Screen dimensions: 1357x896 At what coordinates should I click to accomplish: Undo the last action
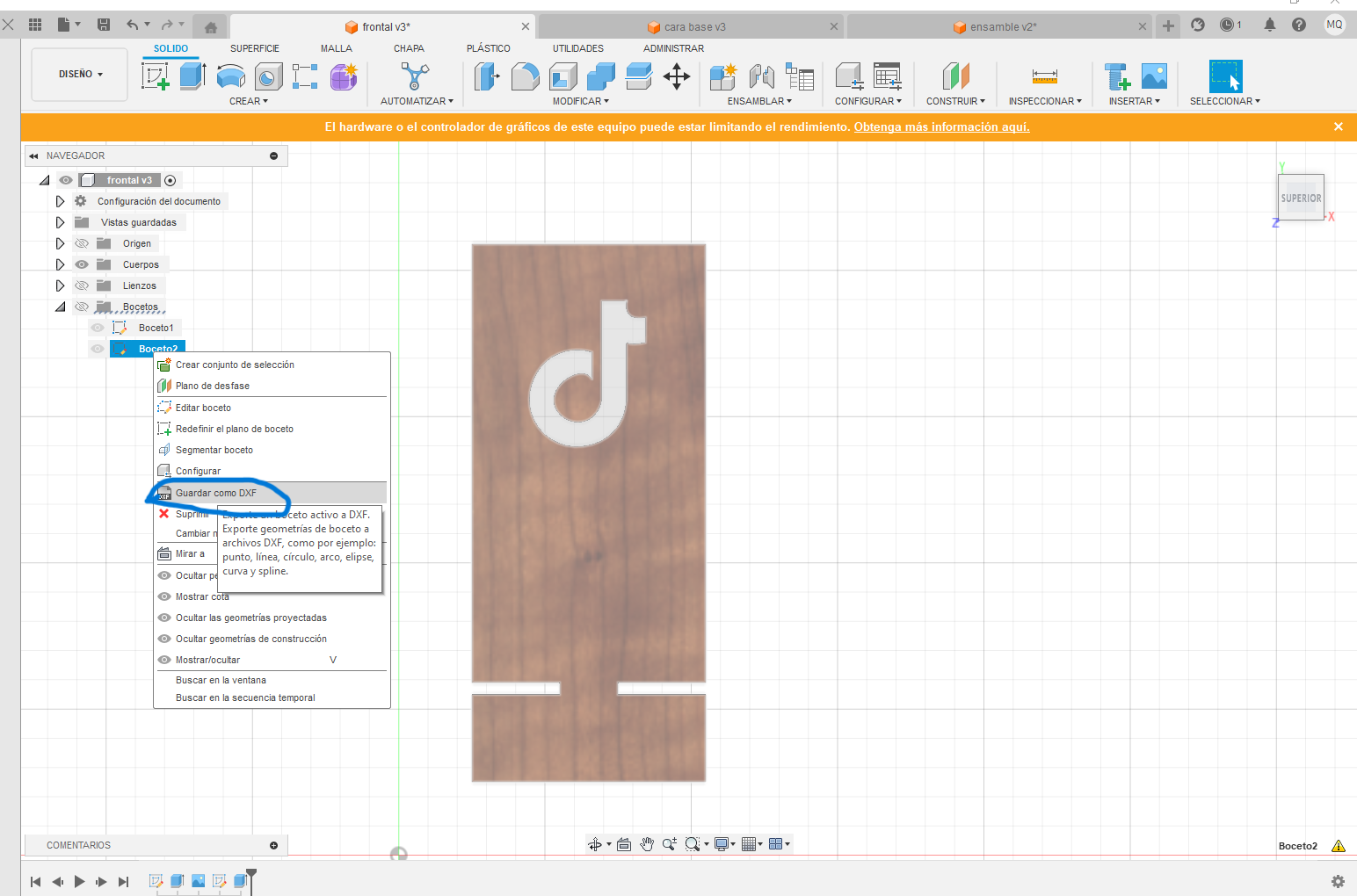click(132, 25)
